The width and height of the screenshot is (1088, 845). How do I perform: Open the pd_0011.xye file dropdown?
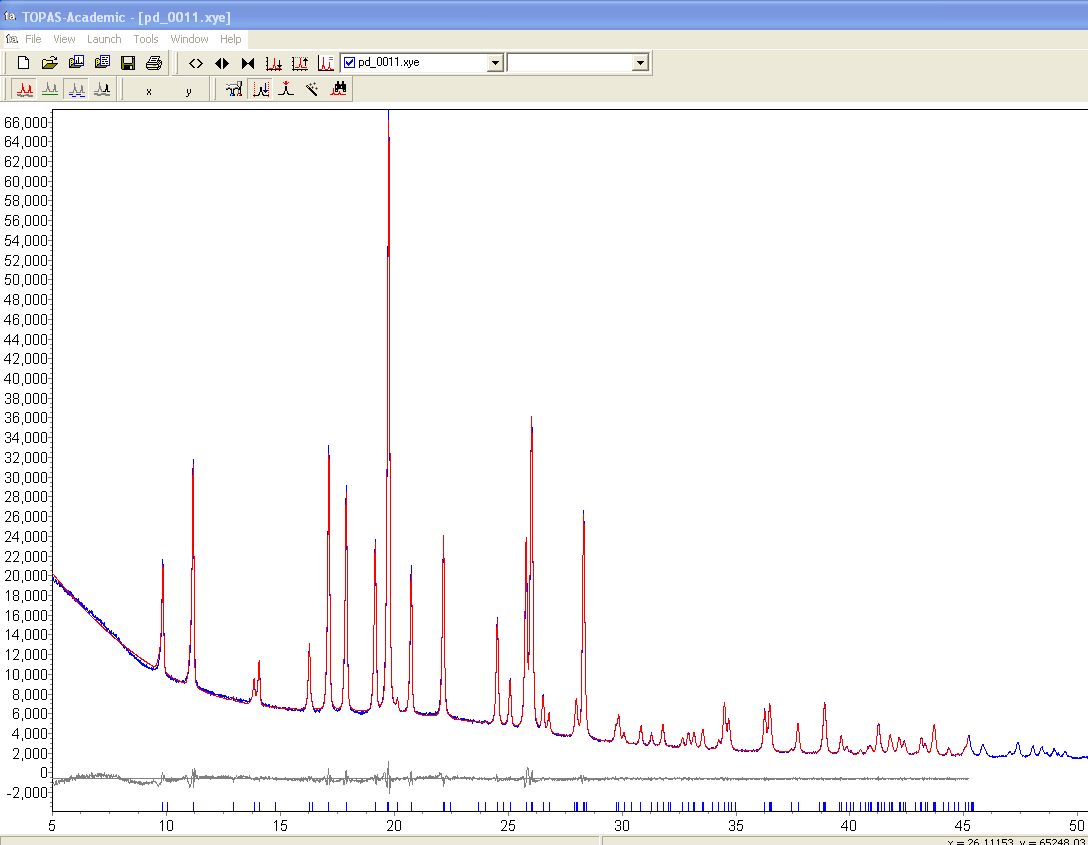[495, 63]
